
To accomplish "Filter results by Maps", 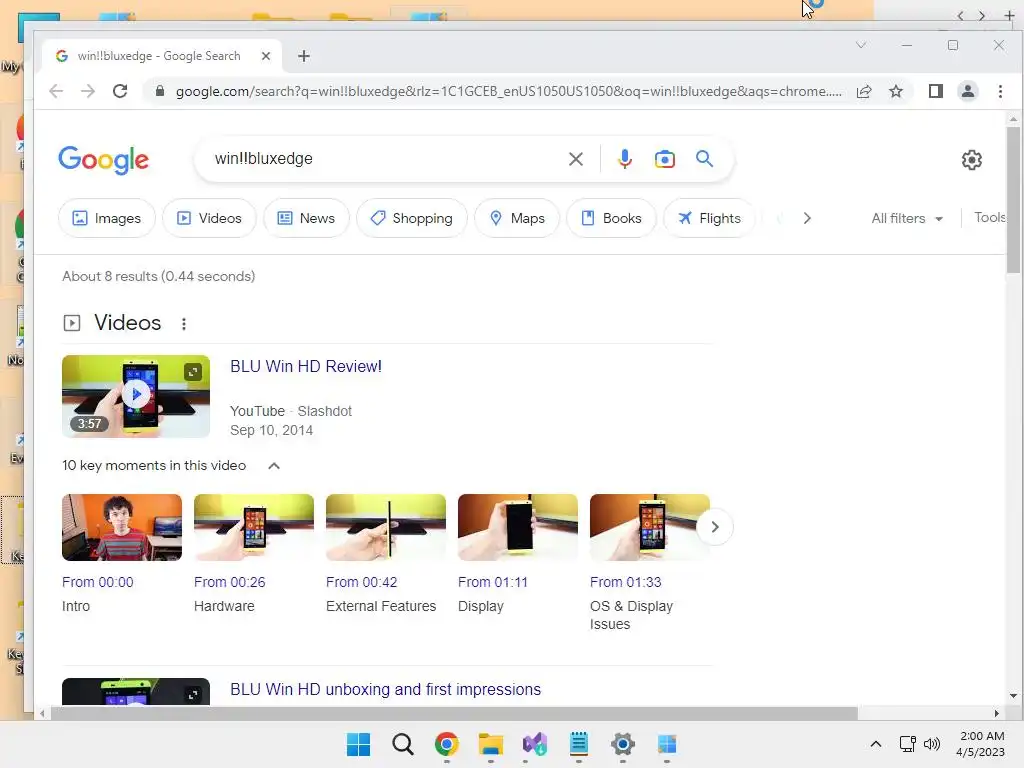I will click(517, 218).
